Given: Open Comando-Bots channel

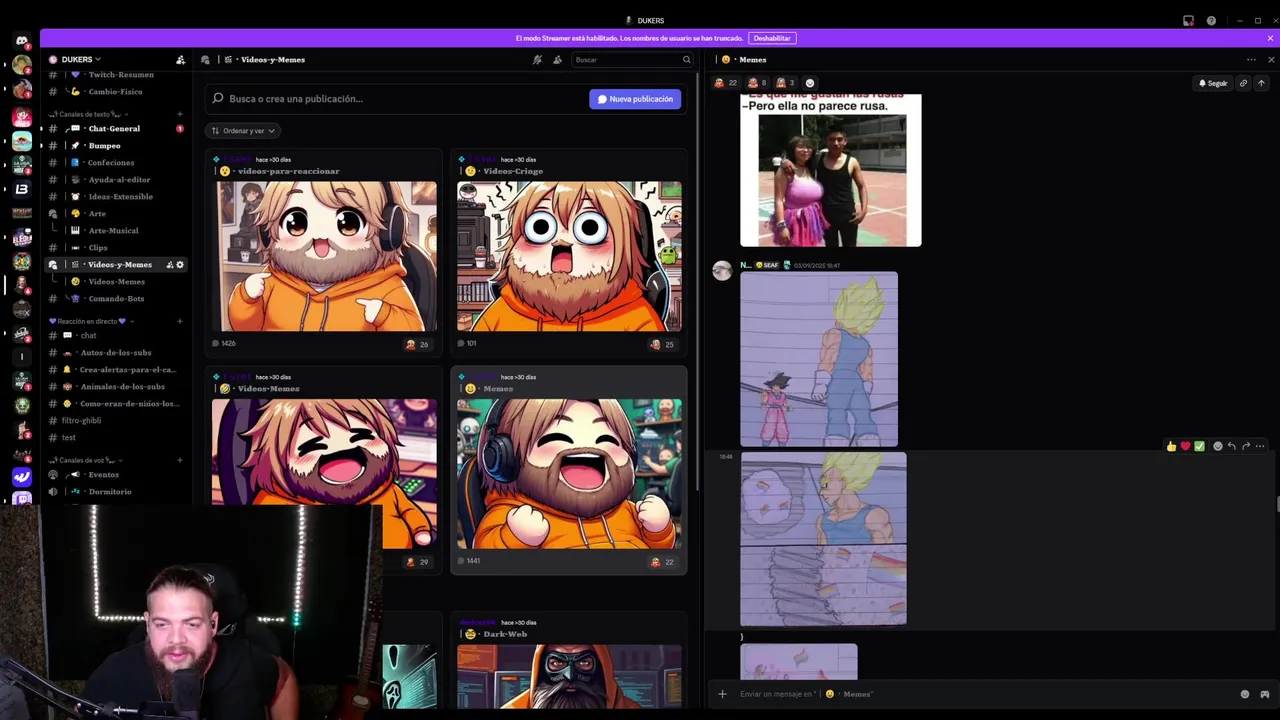Looking at the screenshot, I should (116, 299).
